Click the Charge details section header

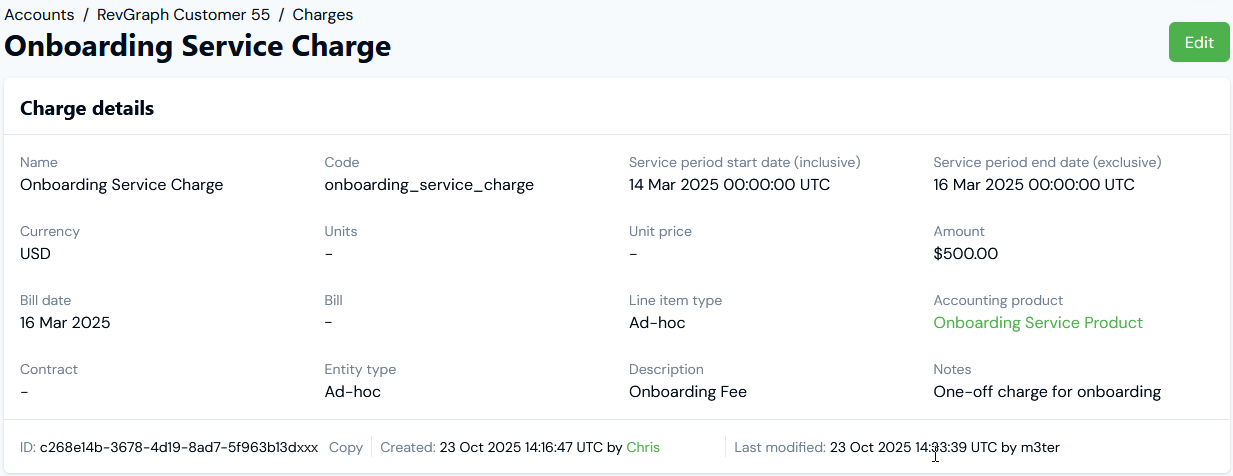pos(87,108)
